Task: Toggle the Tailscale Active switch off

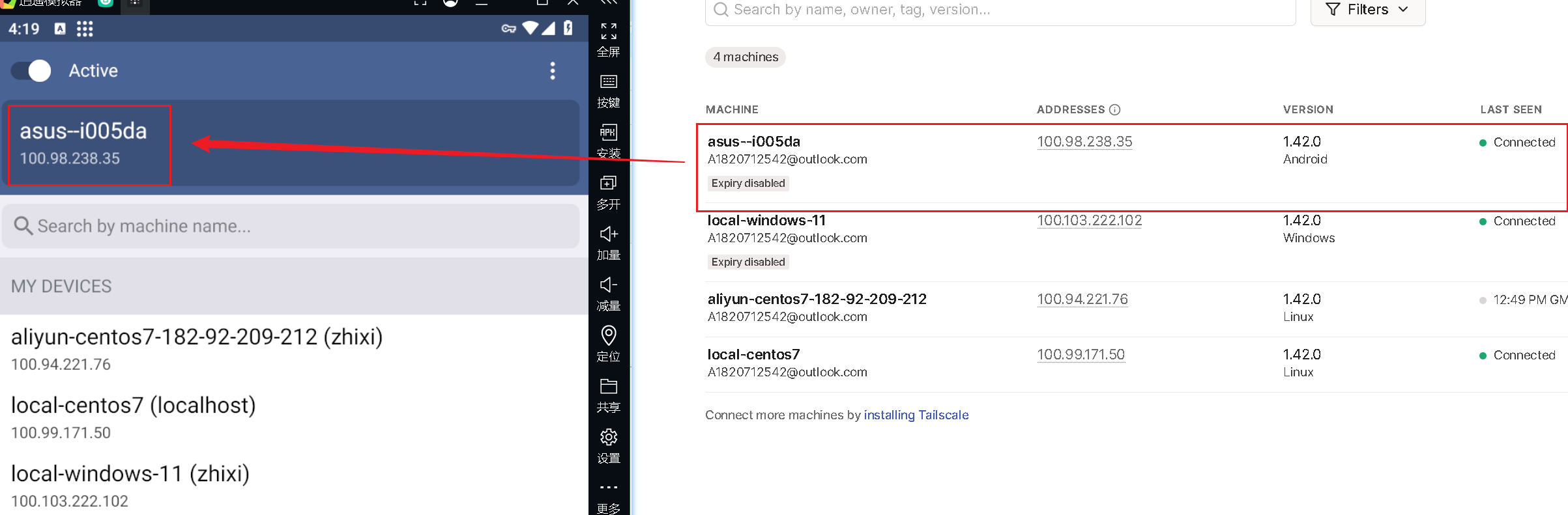Action: coord(31,70)
